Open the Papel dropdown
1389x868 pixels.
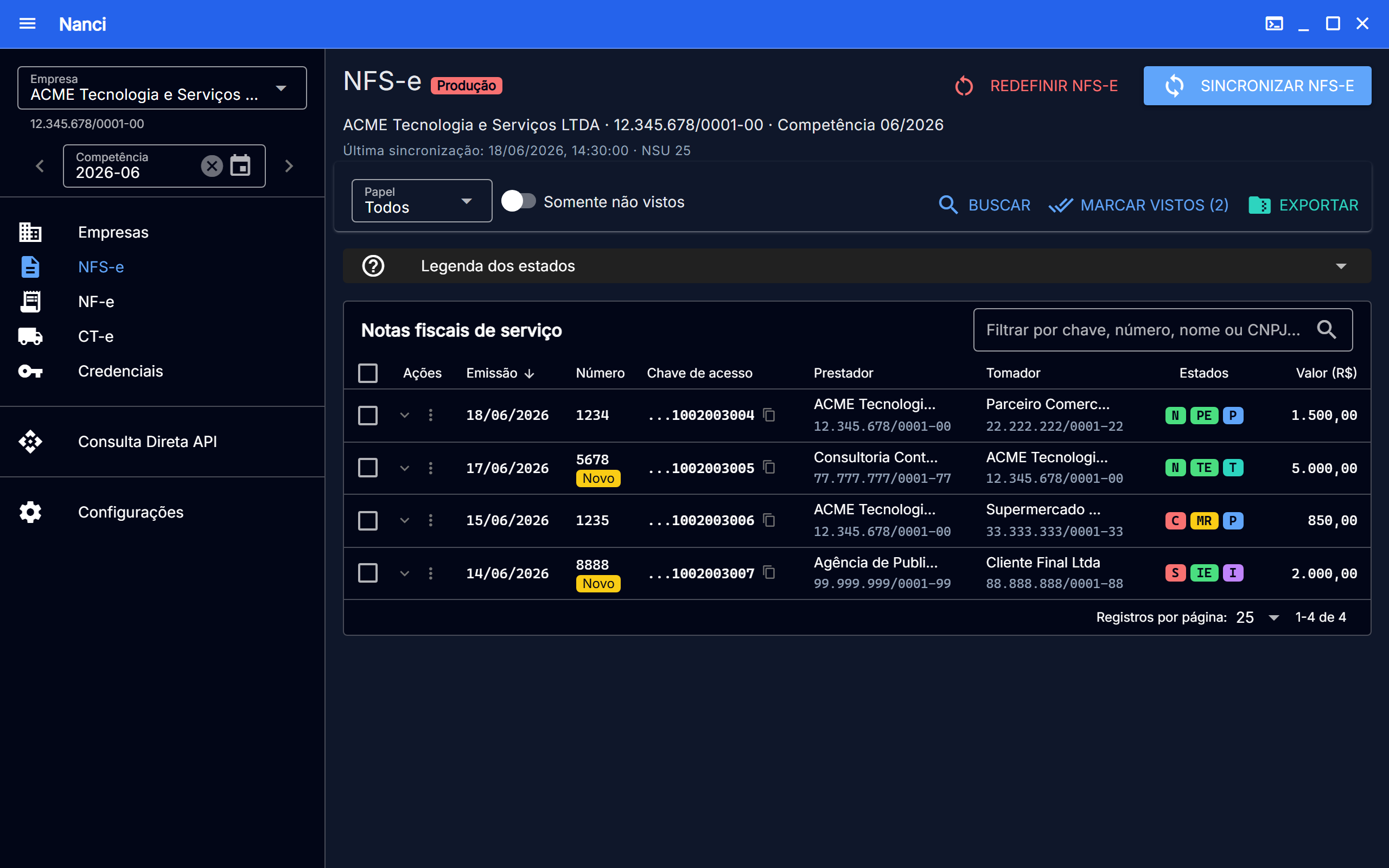pos(422,201)
